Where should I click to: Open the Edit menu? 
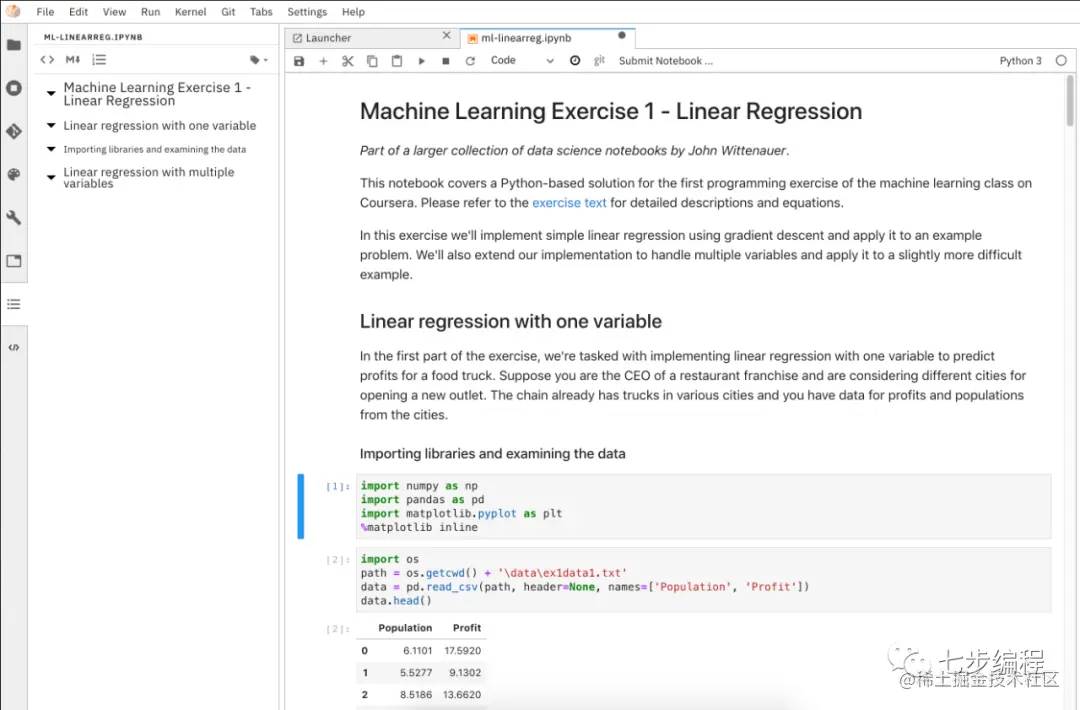[79, 12]
